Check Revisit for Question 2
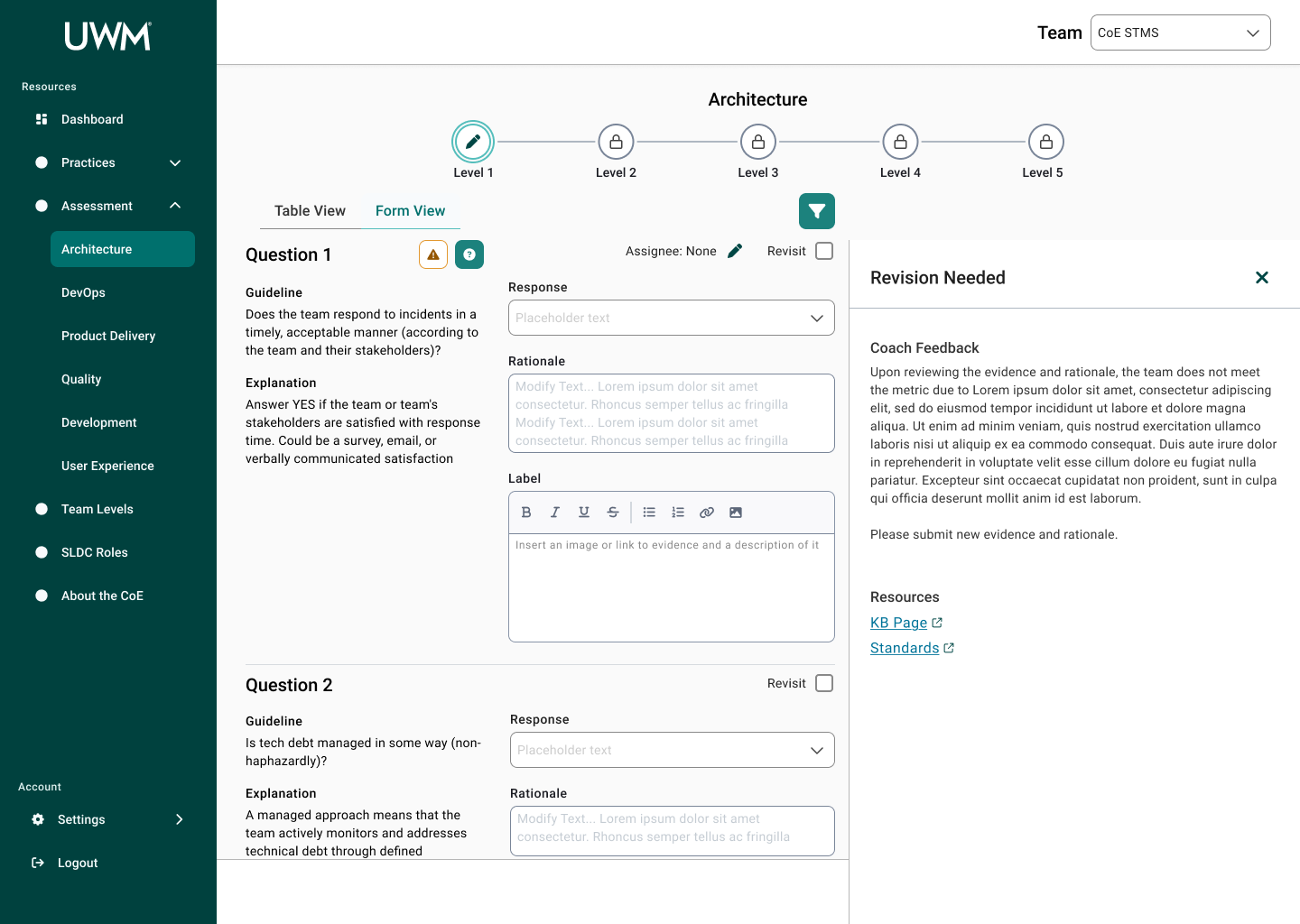 click(824, 683)
